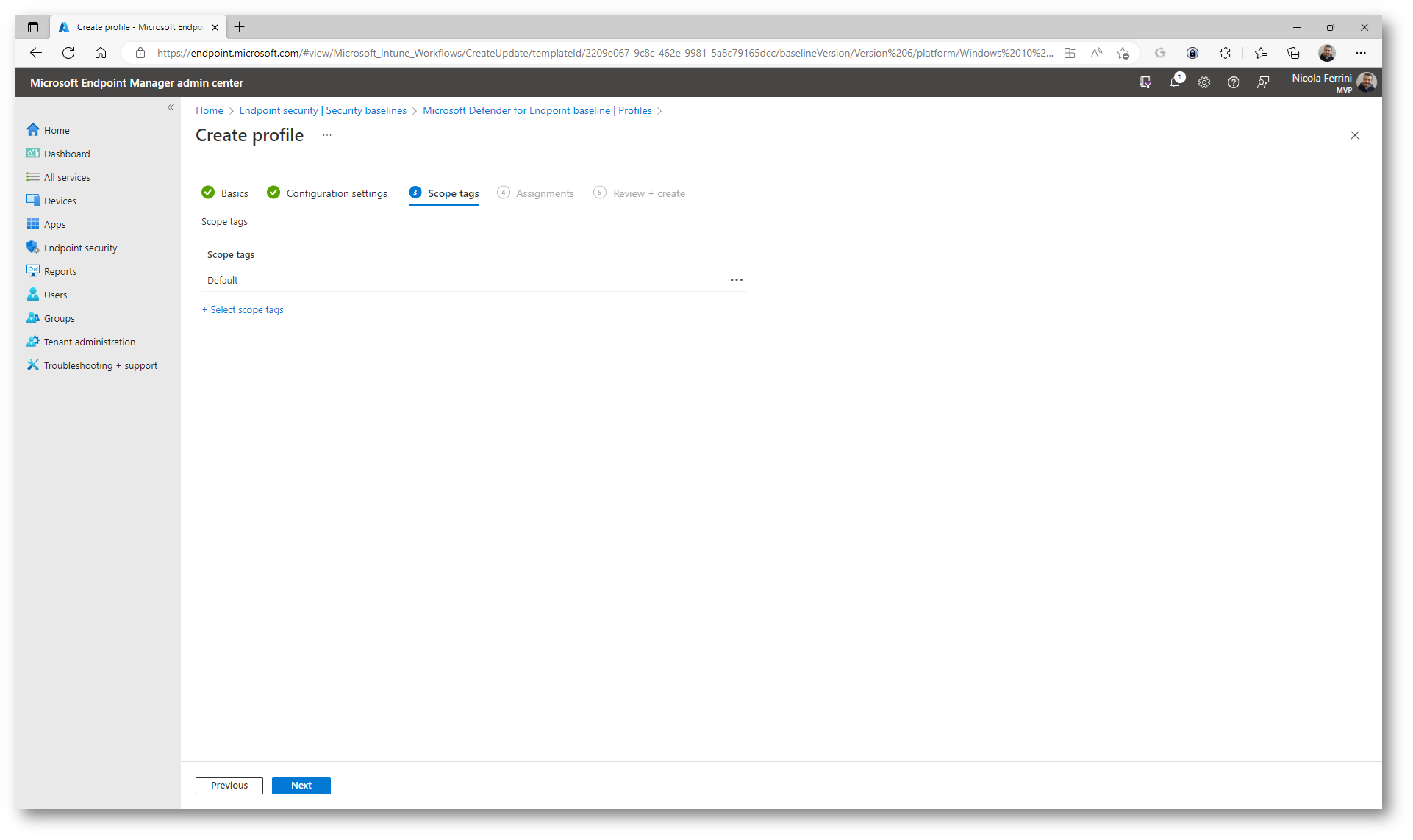Open Microsoft Defender for Endpoint baseline breadcrumb

(x=537, y=110)
